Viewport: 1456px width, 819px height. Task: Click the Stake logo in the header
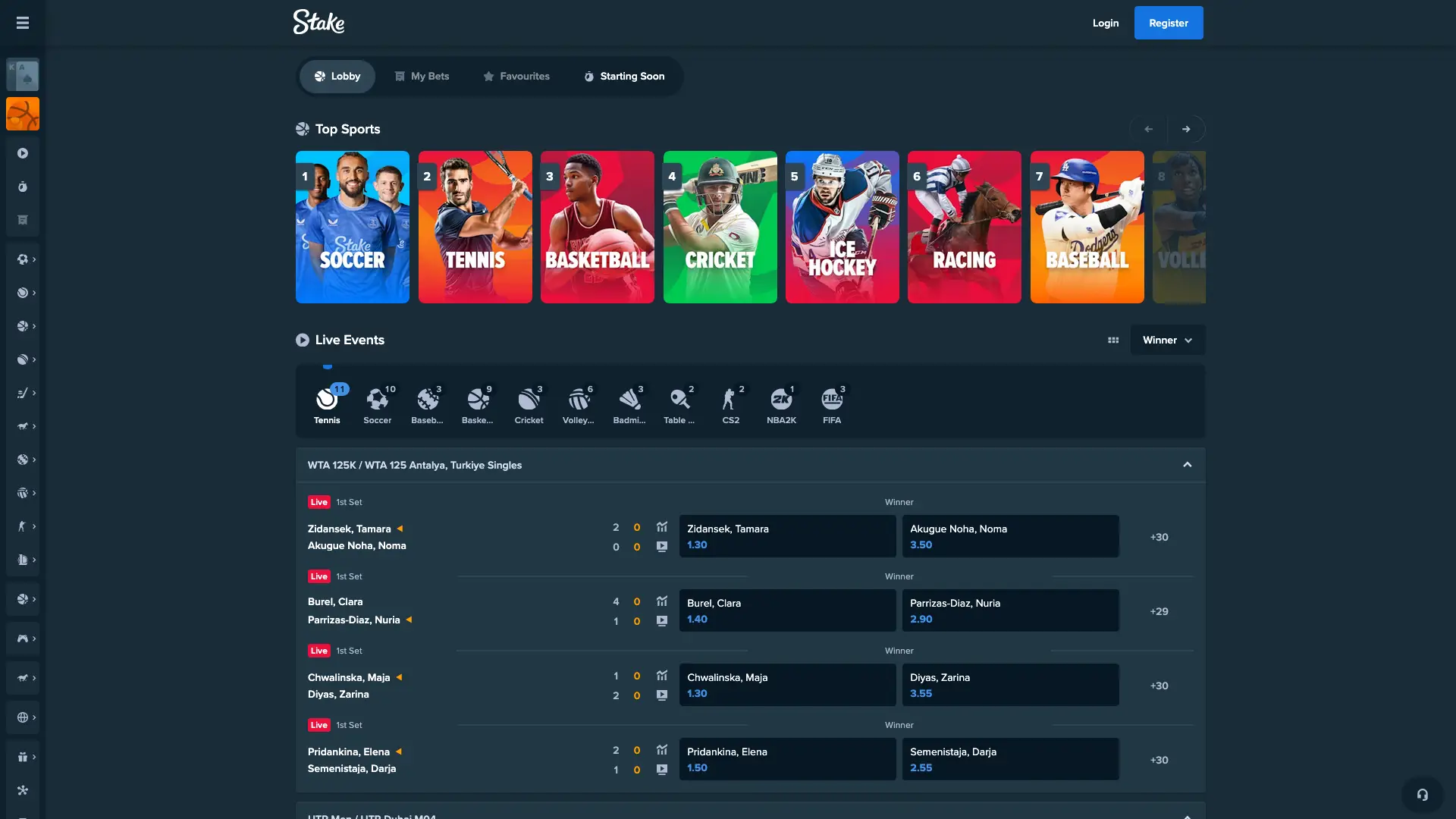pyautogui.click(x=318, y=22)
